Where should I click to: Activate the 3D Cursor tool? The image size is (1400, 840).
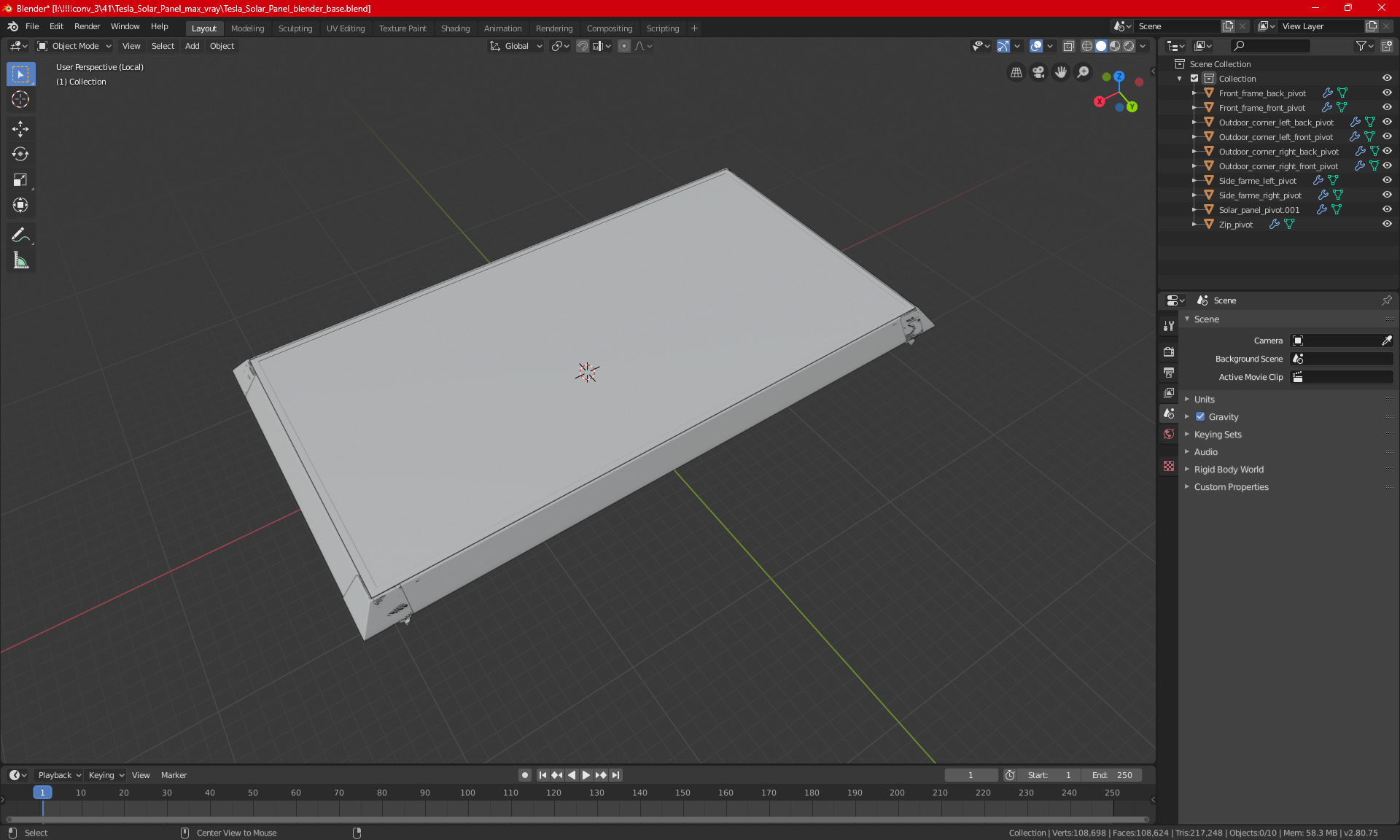coord(20,99)
